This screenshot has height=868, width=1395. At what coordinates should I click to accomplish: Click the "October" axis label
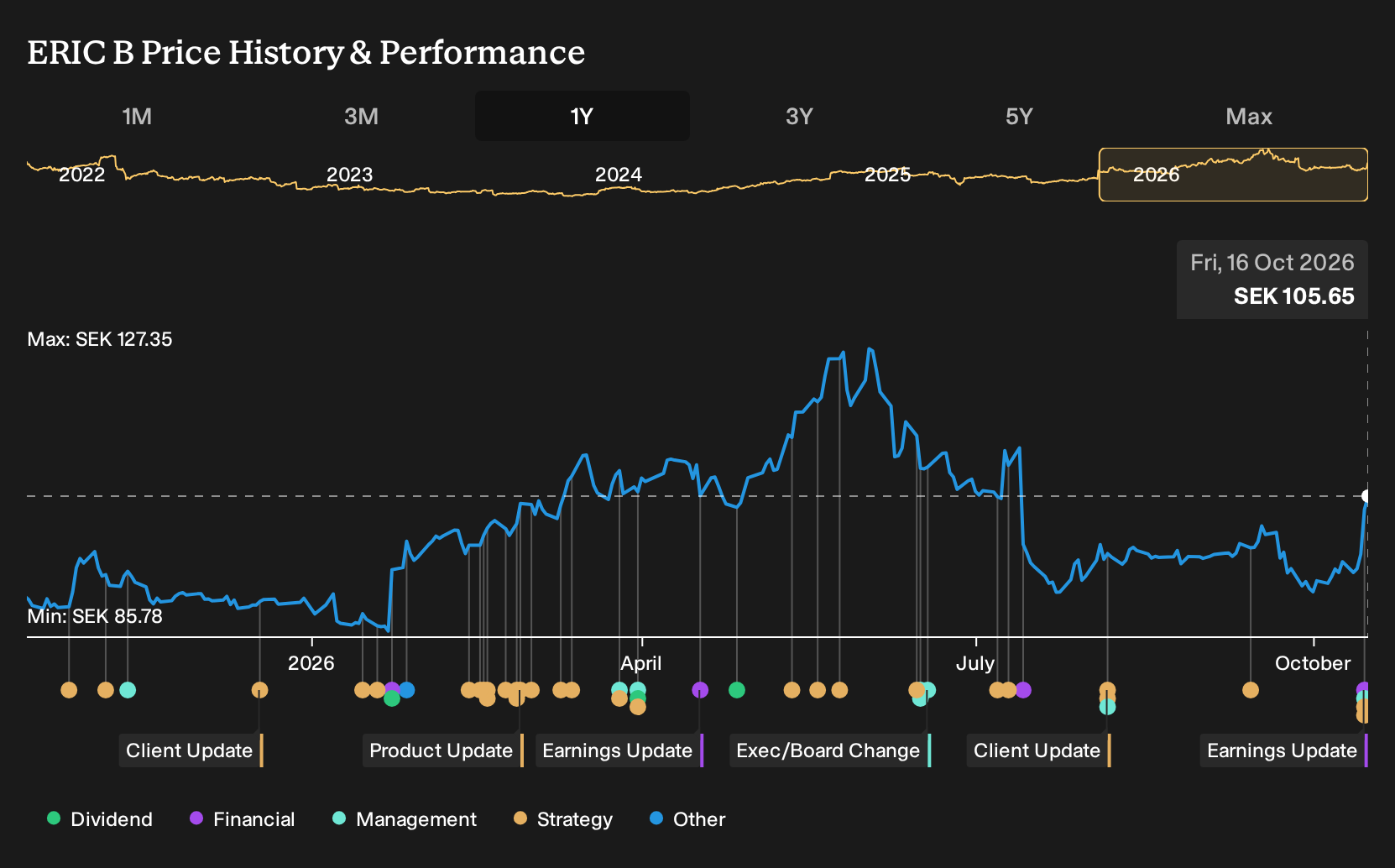1313,663
